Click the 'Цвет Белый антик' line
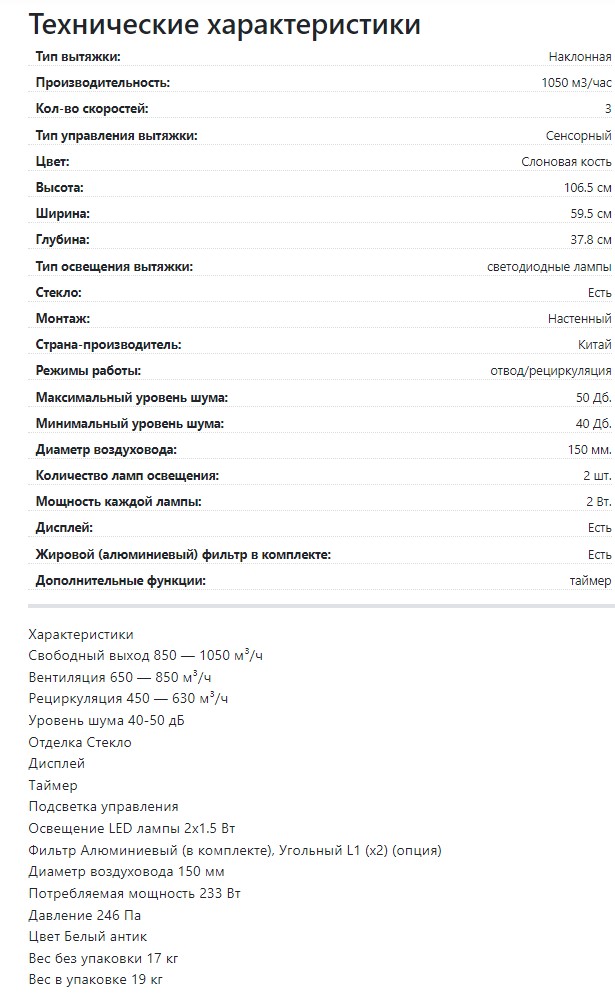615x1005 pixels. click(88, 937)
